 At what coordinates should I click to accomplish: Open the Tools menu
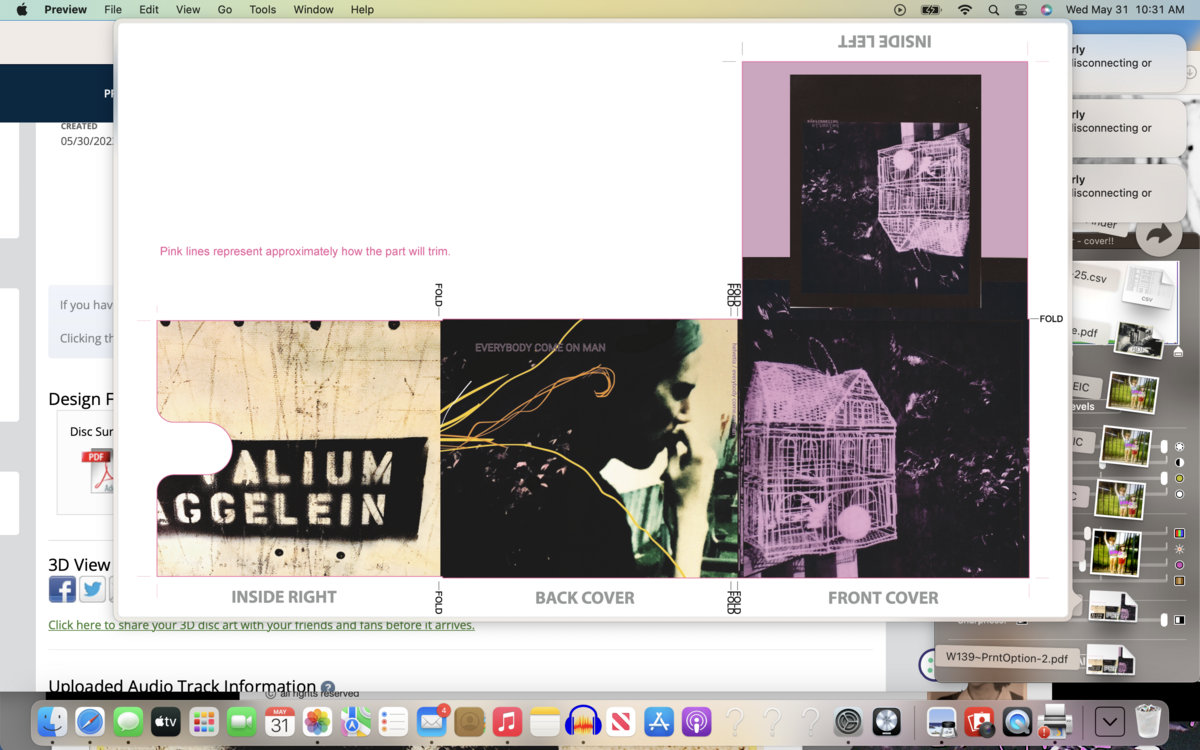click(262, 10)
